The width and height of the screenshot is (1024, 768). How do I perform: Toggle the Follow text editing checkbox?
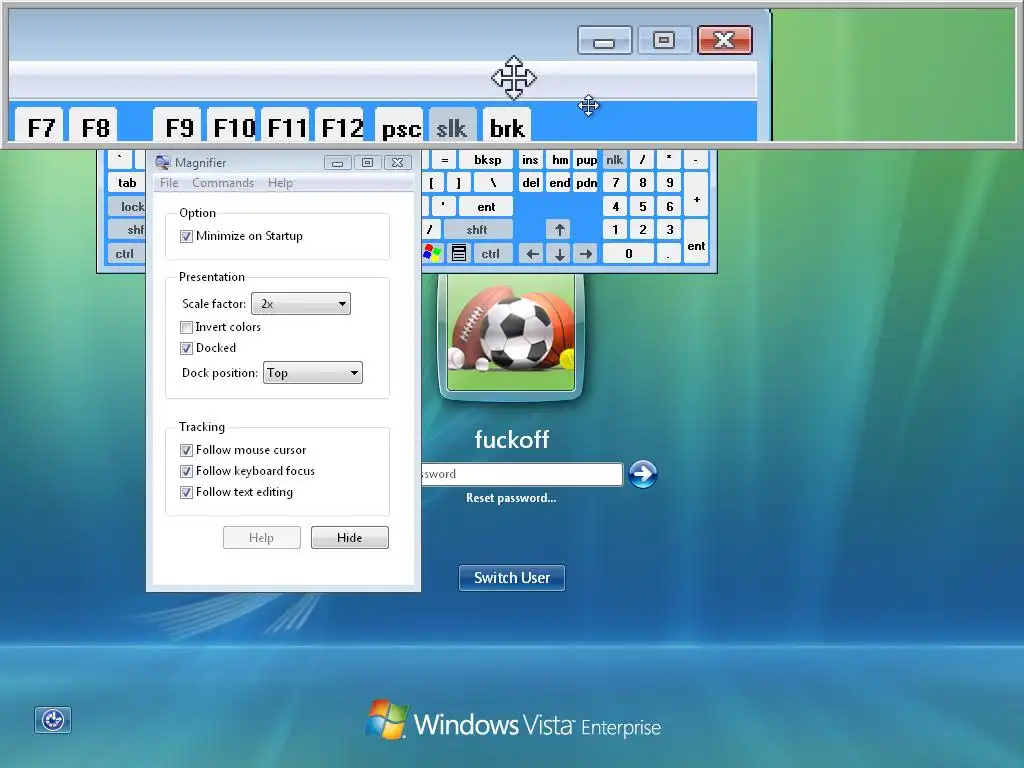[186, 492]
